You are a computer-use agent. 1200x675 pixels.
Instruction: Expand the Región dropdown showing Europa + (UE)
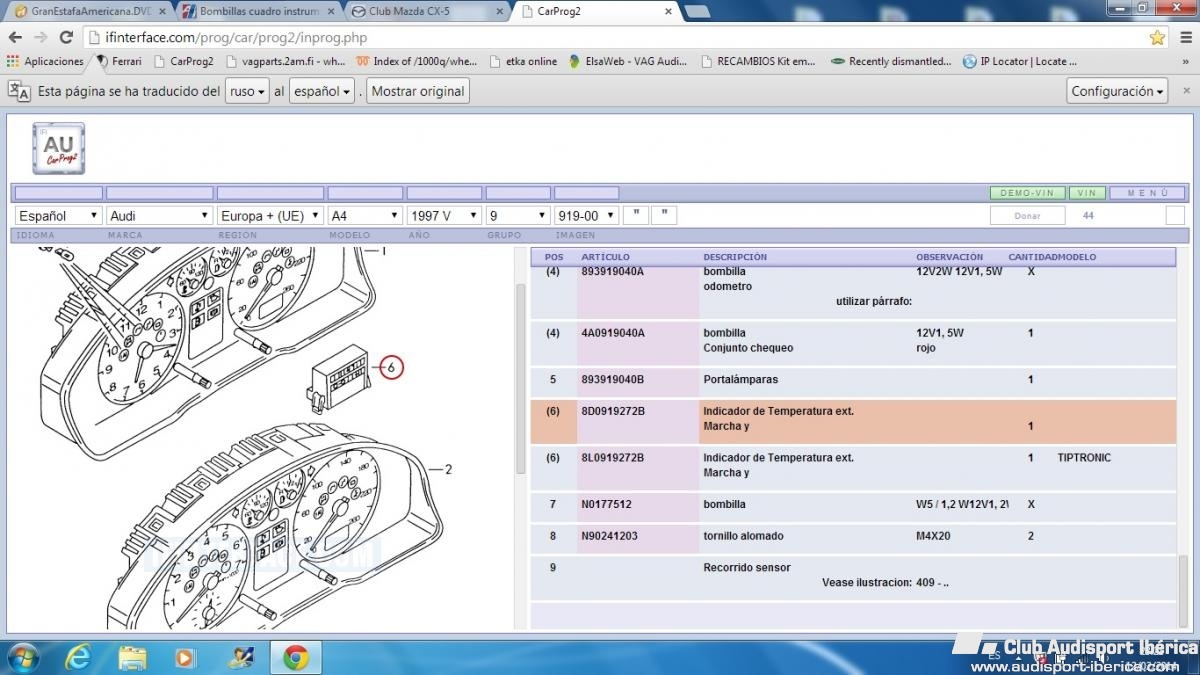(270, 215)
